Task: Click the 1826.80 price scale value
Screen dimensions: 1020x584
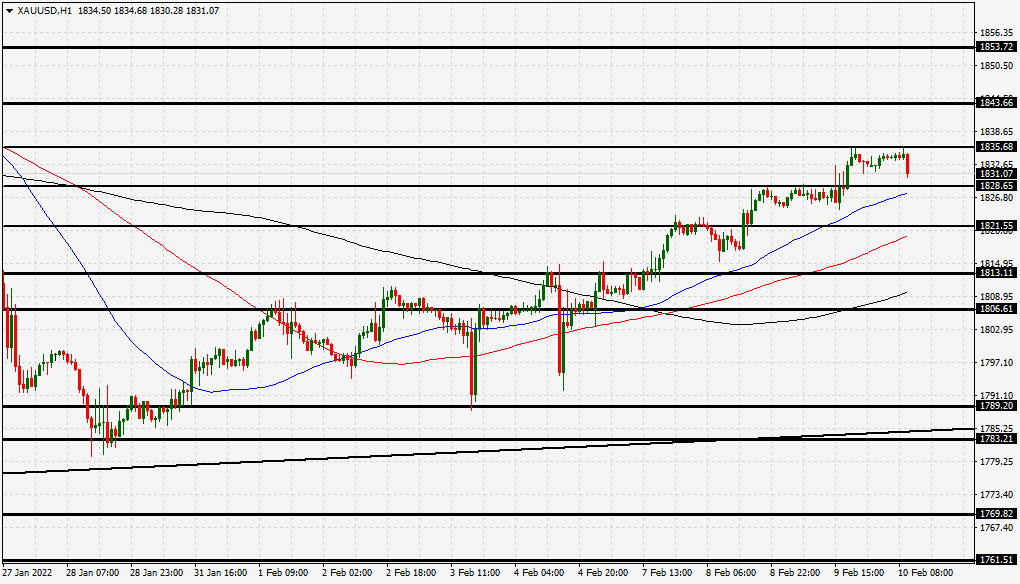Action: pos(997,198)
